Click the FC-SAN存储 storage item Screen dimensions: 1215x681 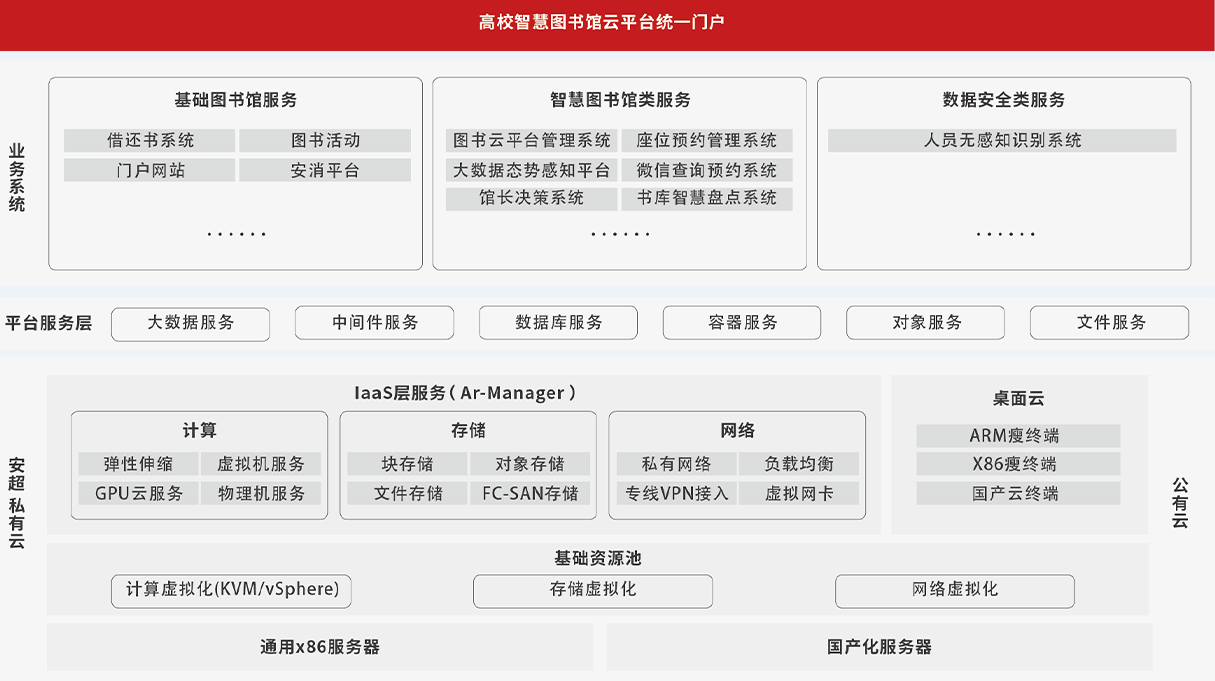coord(530,494)
